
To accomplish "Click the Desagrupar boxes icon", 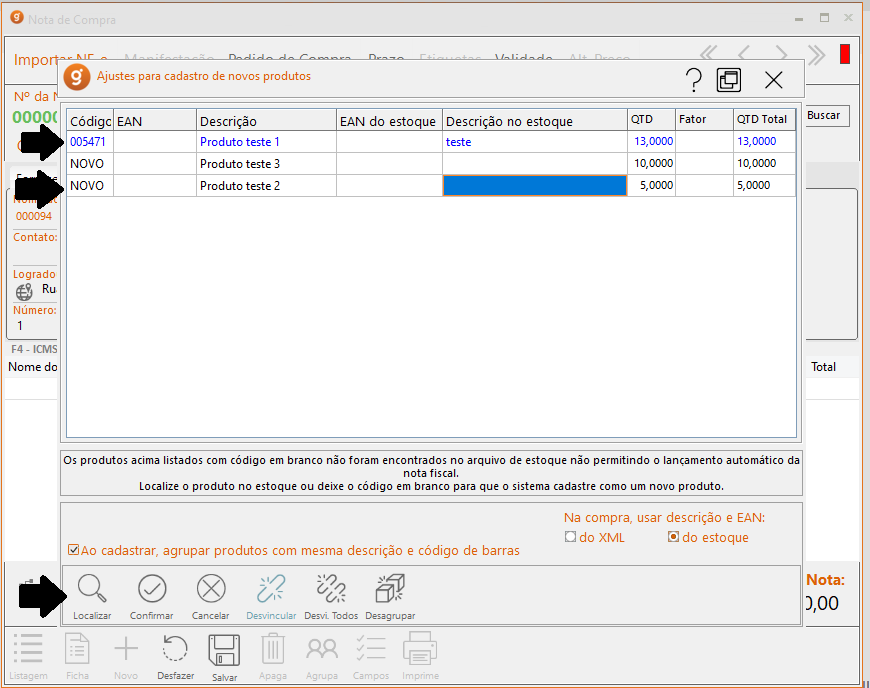I will point(390,589).
